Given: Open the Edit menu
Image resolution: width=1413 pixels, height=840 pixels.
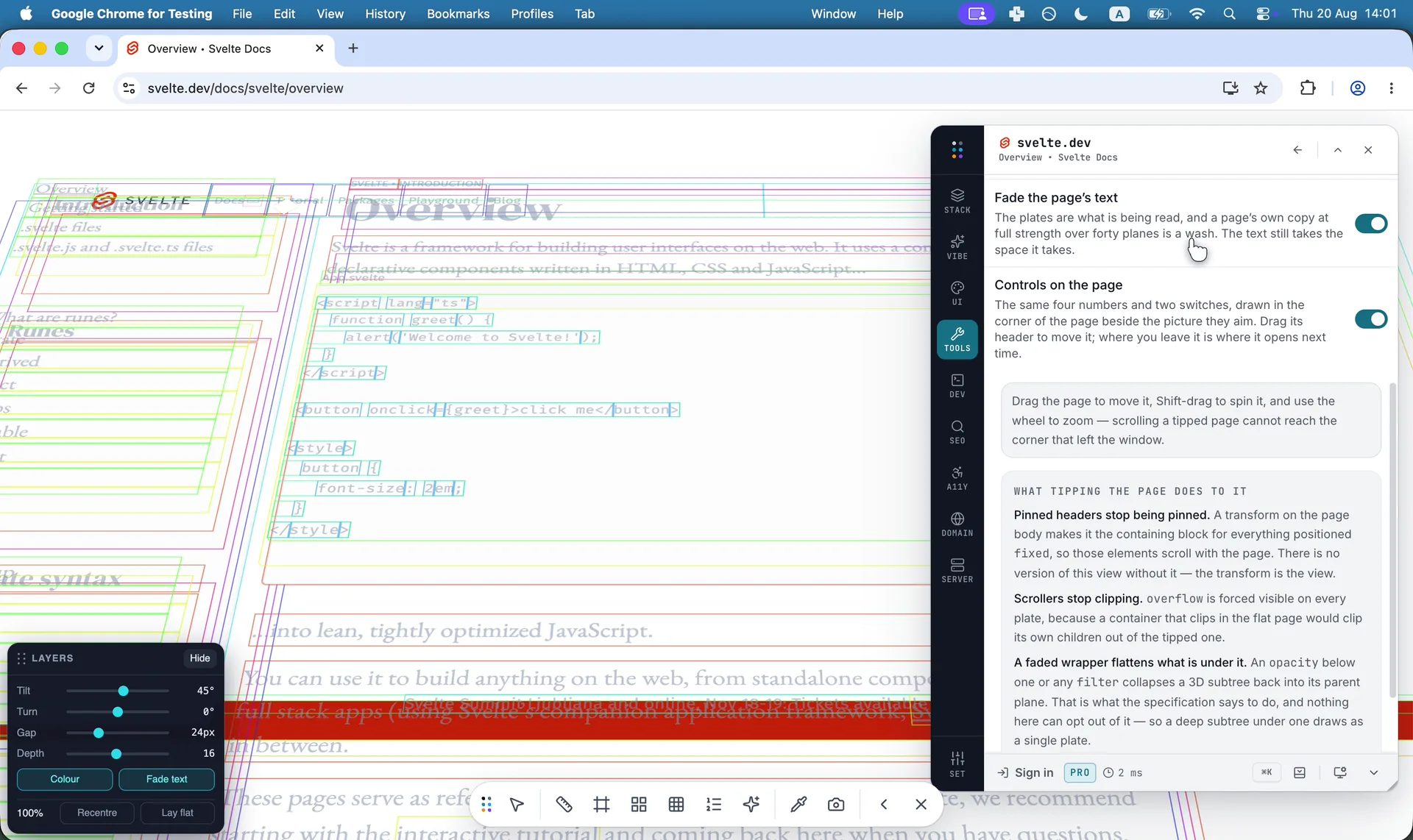Looking at the screenshot, I should pyautogui.click(x=284, y=14).
